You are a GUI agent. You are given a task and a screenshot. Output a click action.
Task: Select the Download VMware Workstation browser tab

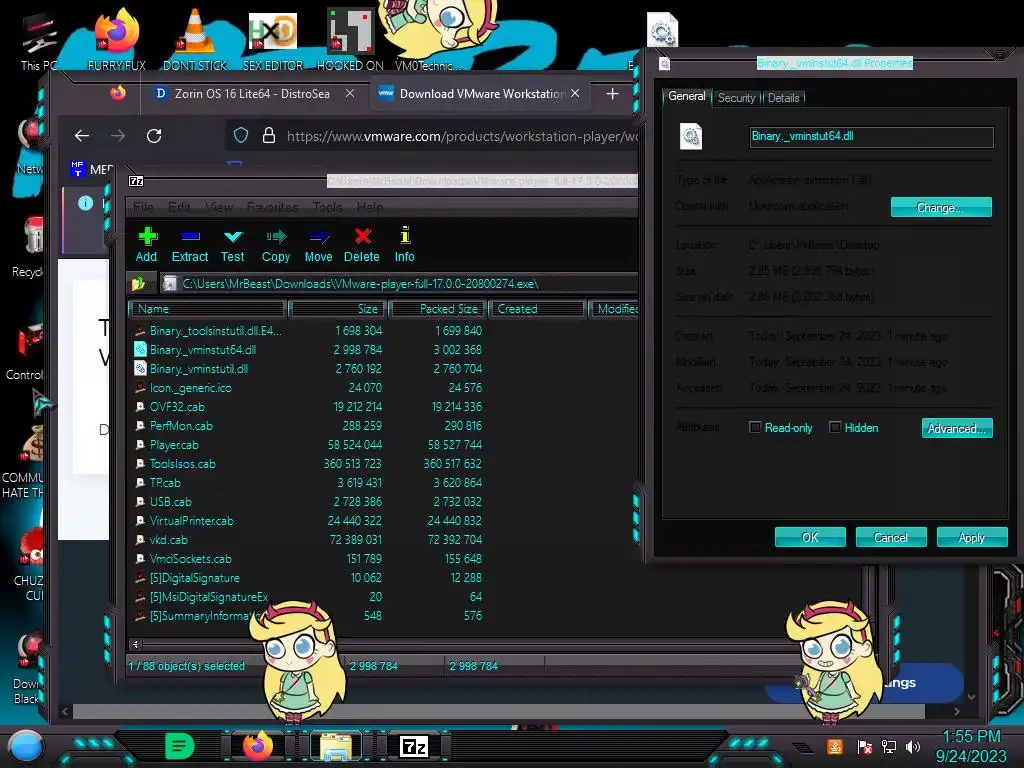[479, 93]
